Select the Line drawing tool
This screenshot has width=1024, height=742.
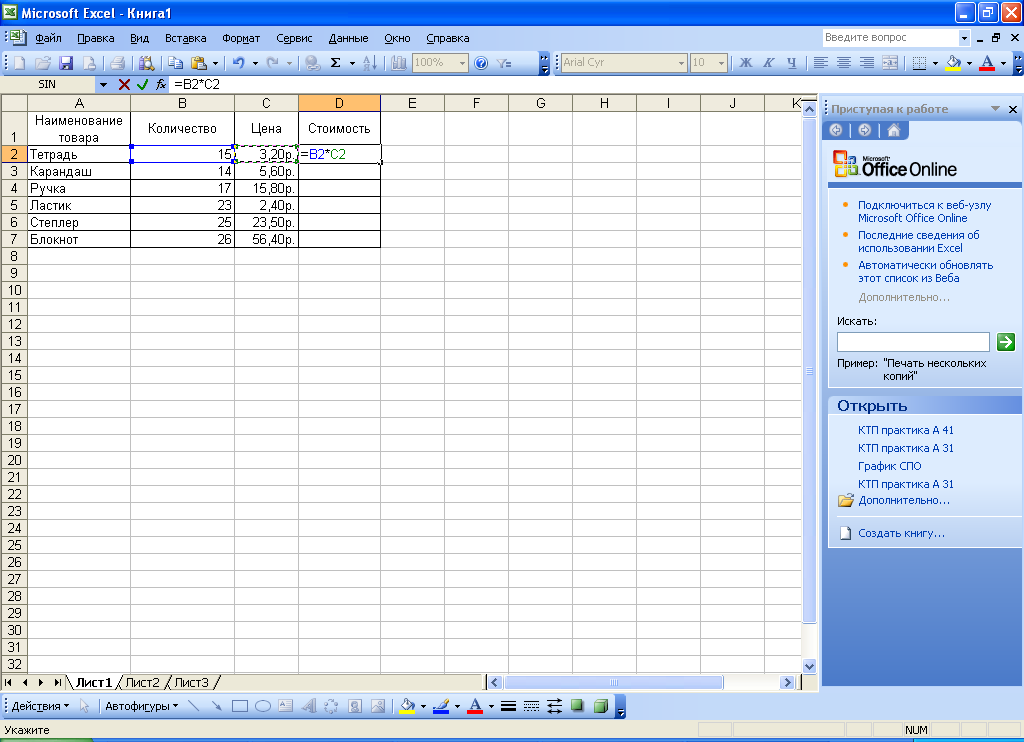click(193, 706)
